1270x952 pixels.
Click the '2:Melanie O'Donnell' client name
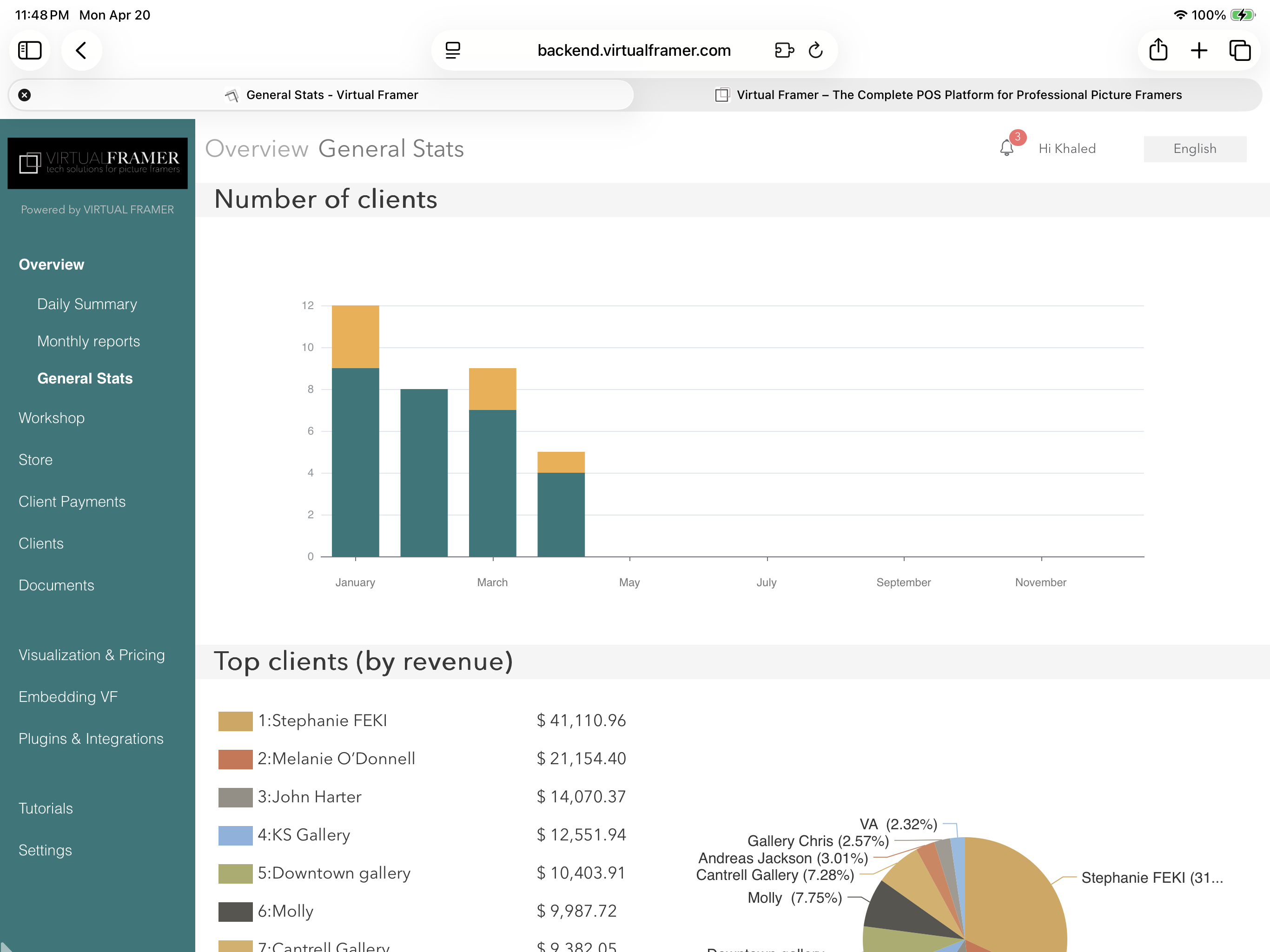coord(337,759)
